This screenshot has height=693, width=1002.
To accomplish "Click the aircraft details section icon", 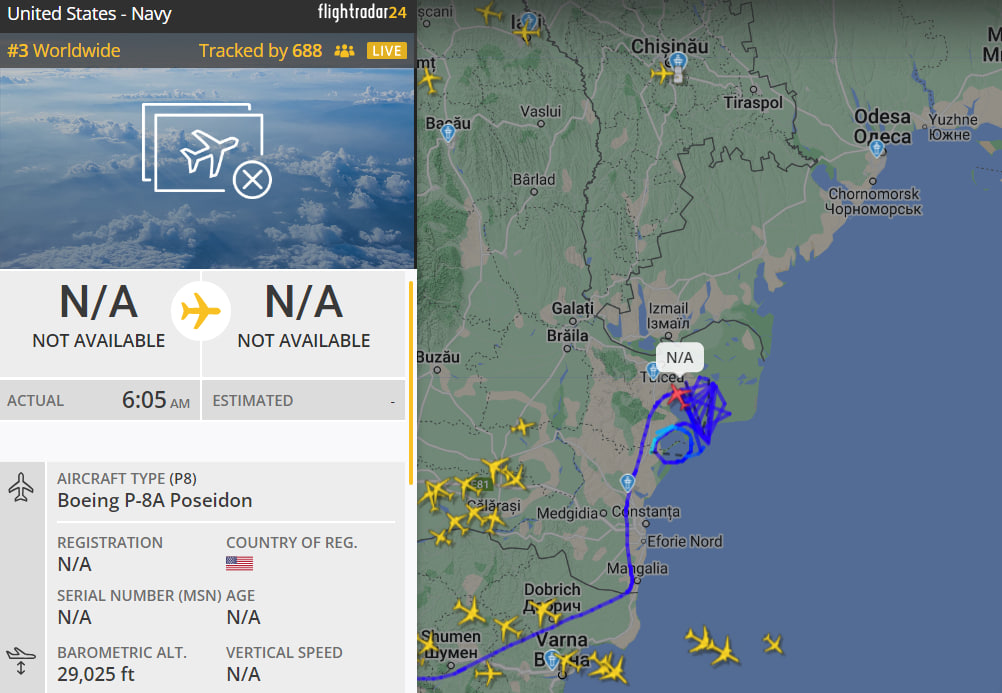I will (x=21, y=487).
